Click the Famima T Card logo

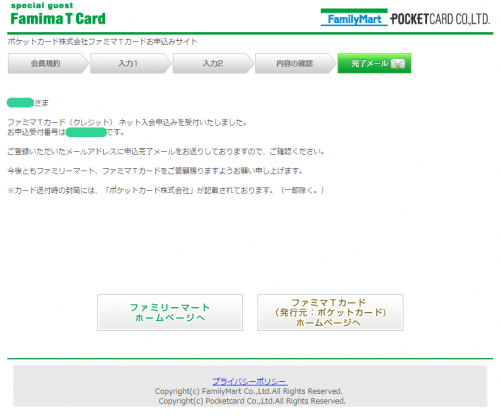tap(58, 19)
